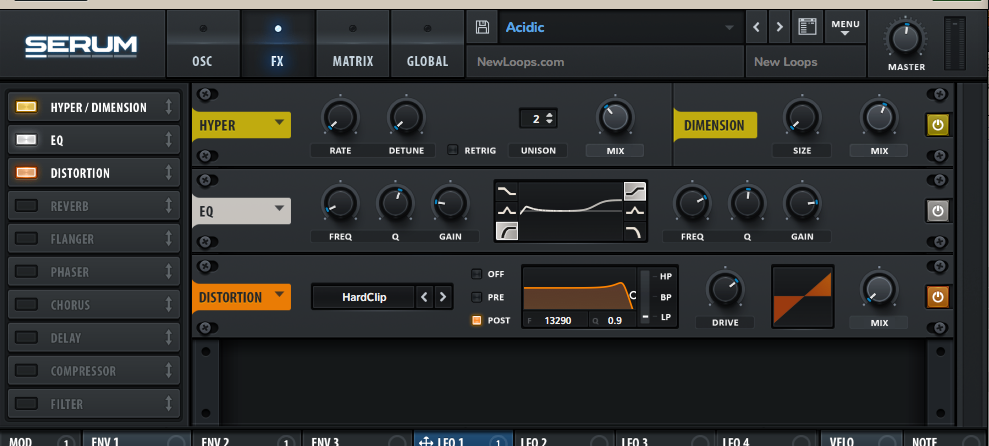Reorder Phaser effect handle

point(168,272)
